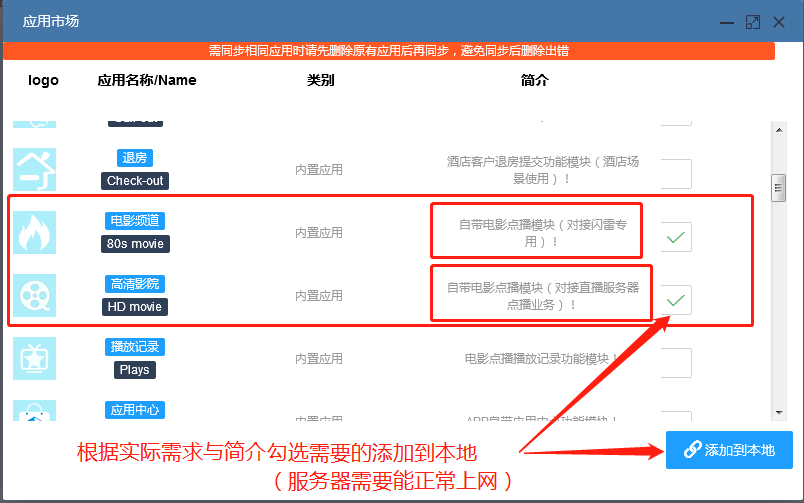Uncheck the 高清影院 HD movie checkbox

[x=677, y=299]
